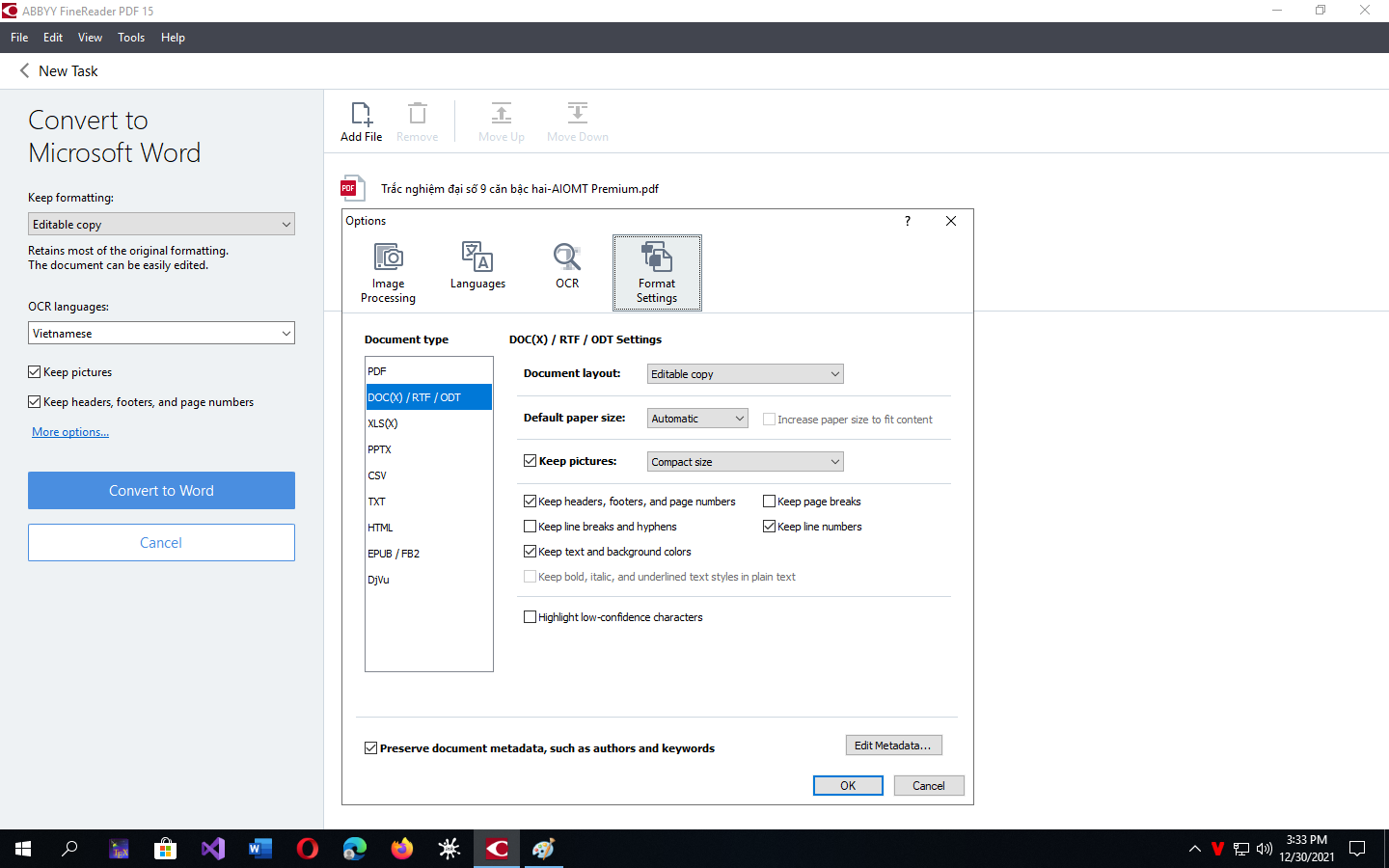Select XLS(X) document type
The height and width of the screenshot is (868, 1389).
tap(428, 423)
